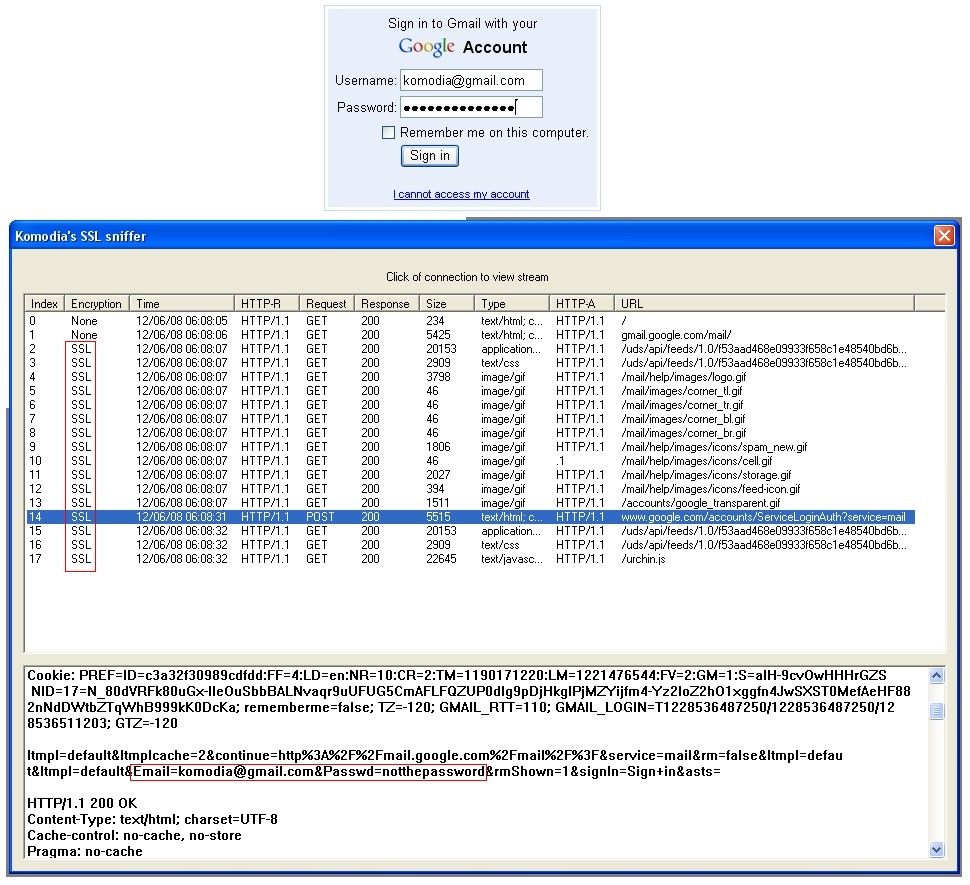Open the I cannot access my account link
This screenshot has height=885, width=970.
[x=461, y=194]
